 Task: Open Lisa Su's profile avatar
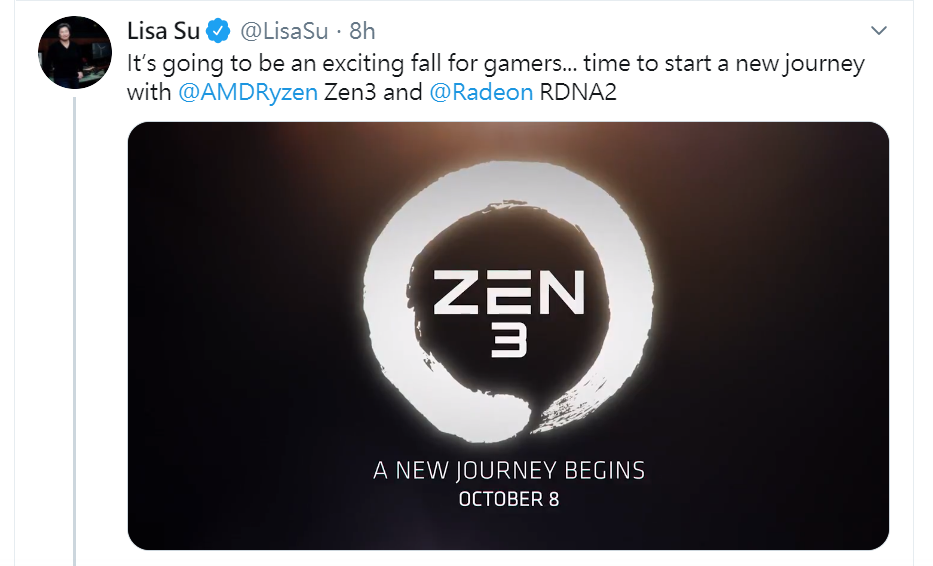[x=75, y=52]
